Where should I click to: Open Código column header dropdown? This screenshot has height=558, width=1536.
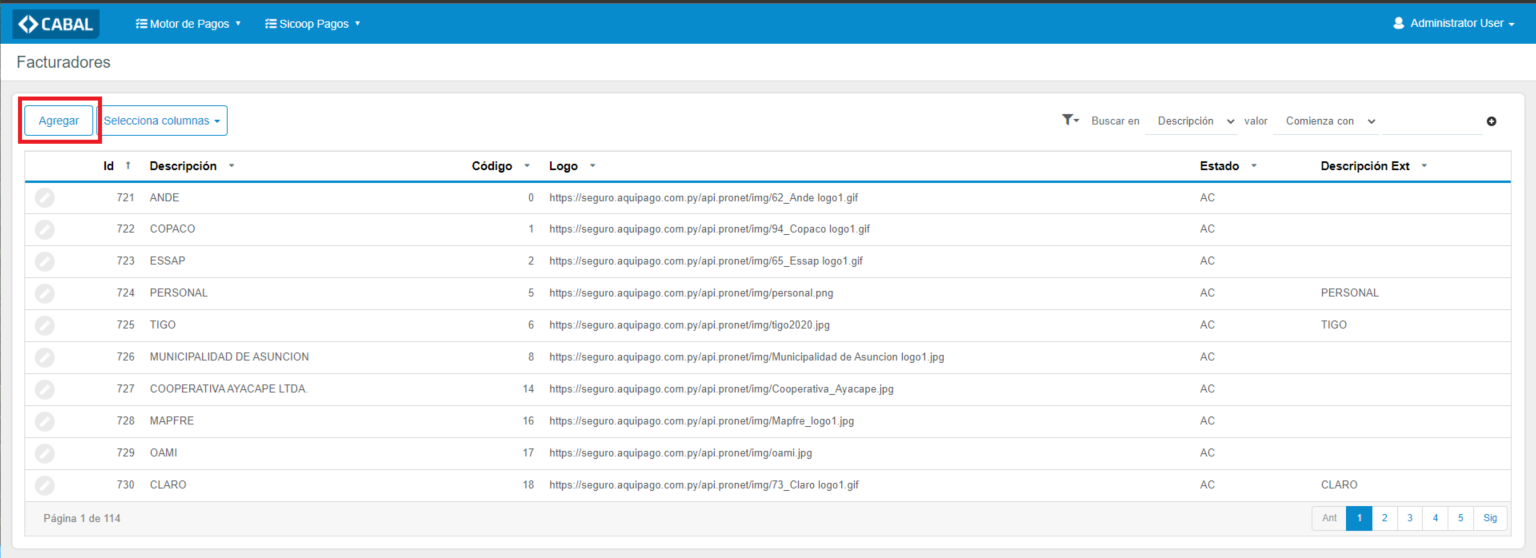527,166
